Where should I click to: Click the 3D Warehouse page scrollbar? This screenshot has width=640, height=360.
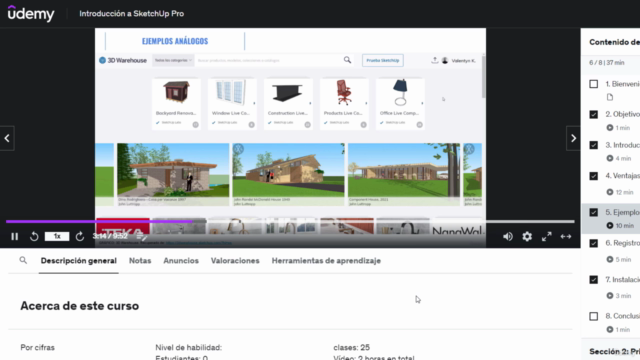click(x=484, y=78)
